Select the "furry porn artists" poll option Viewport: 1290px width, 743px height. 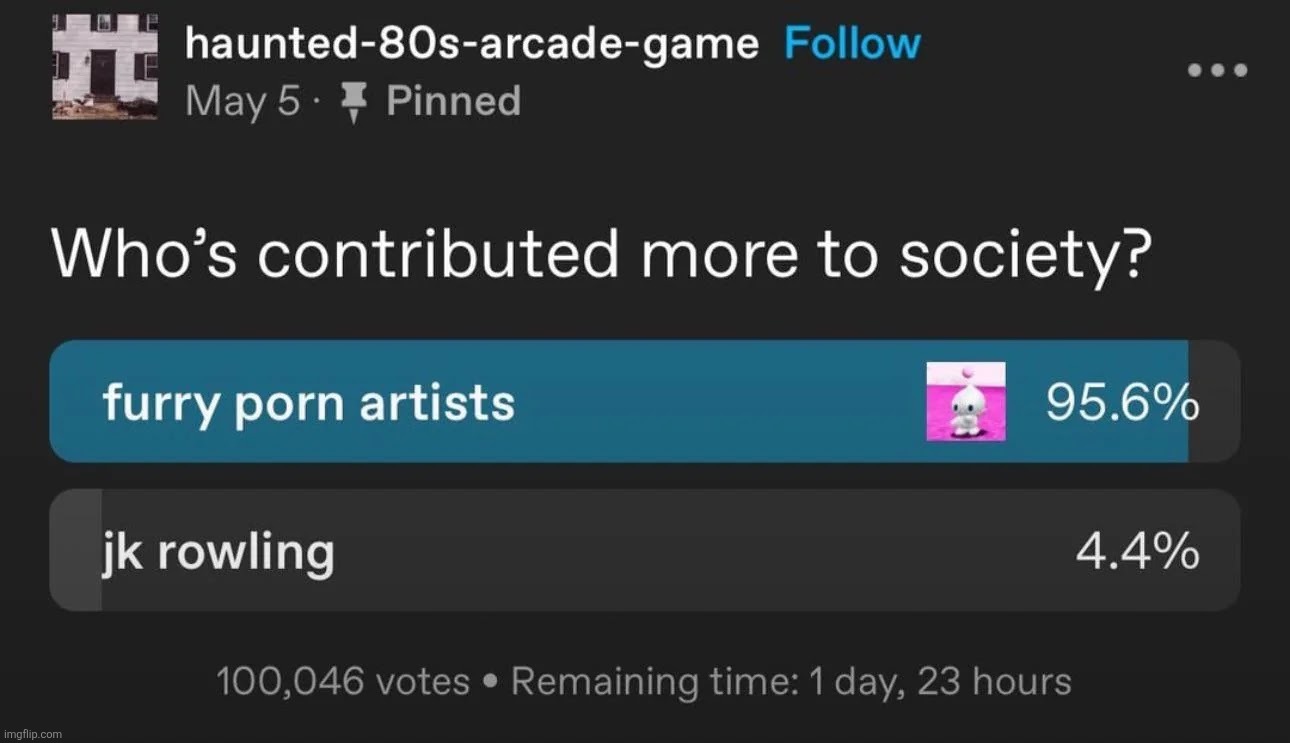[x=308, y=403]
